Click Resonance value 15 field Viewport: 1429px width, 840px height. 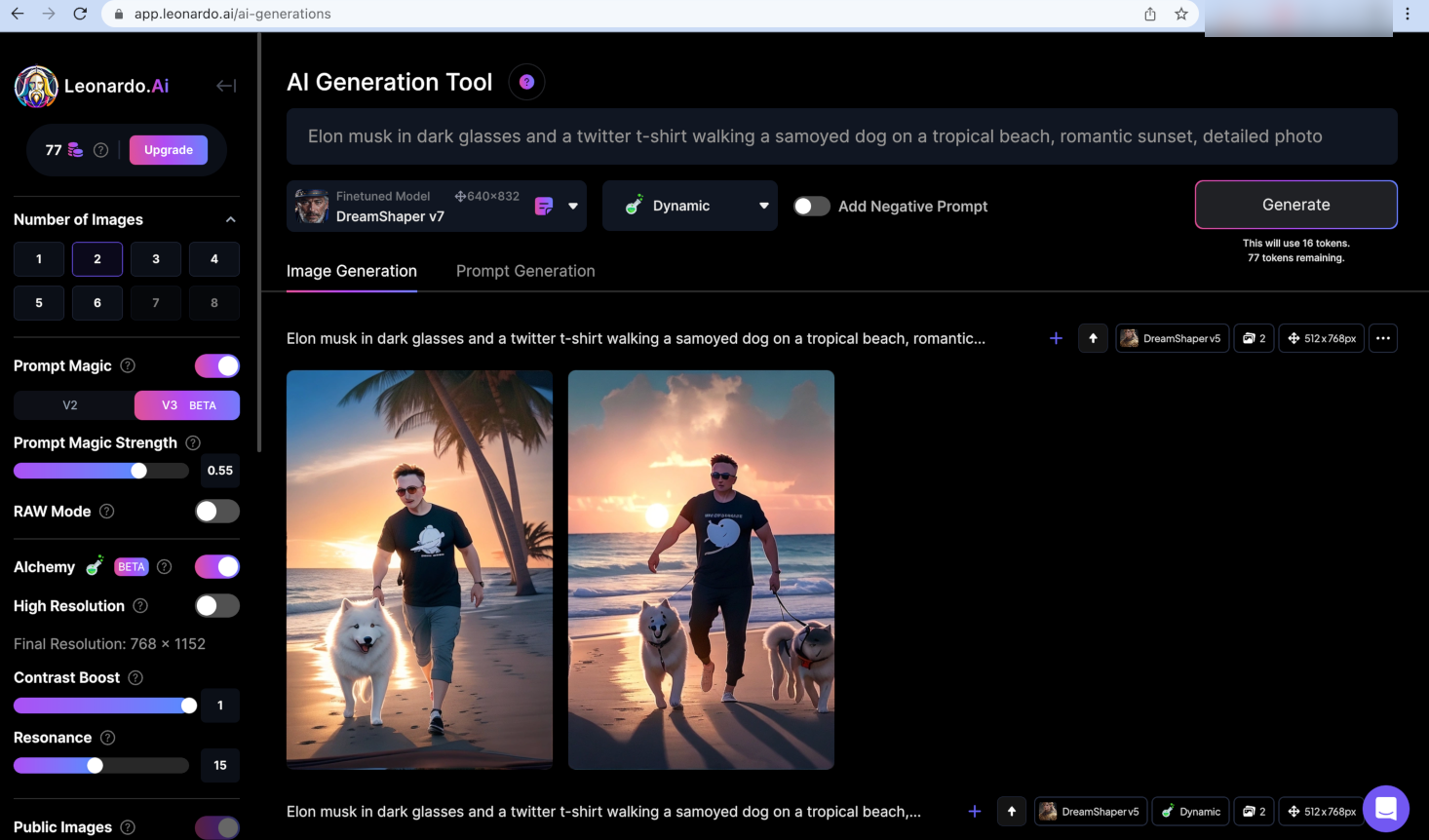tap(220, 766)
